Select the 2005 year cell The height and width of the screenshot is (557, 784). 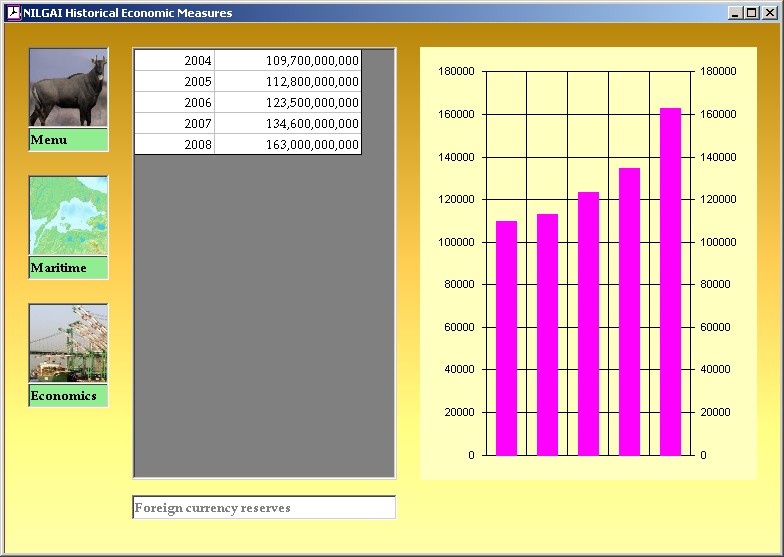point(175,82)
